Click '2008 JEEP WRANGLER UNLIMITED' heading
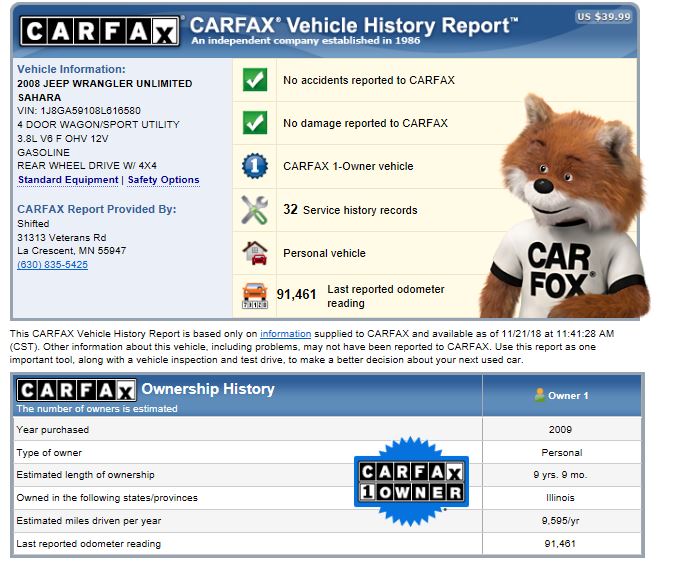Screen dimensions: 673x561 (x=105, y=83)
